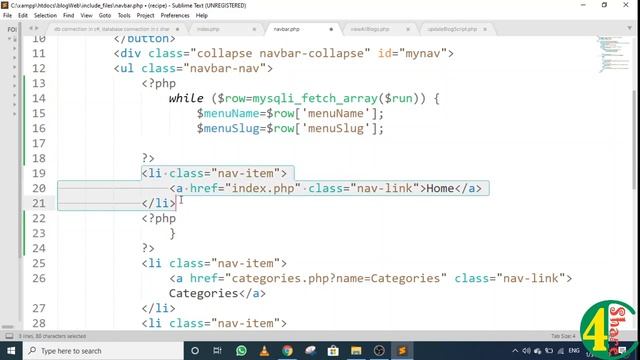This screenshot has width=640, height=360.
Task: Open the View menu
Action: tap(86, 16)
